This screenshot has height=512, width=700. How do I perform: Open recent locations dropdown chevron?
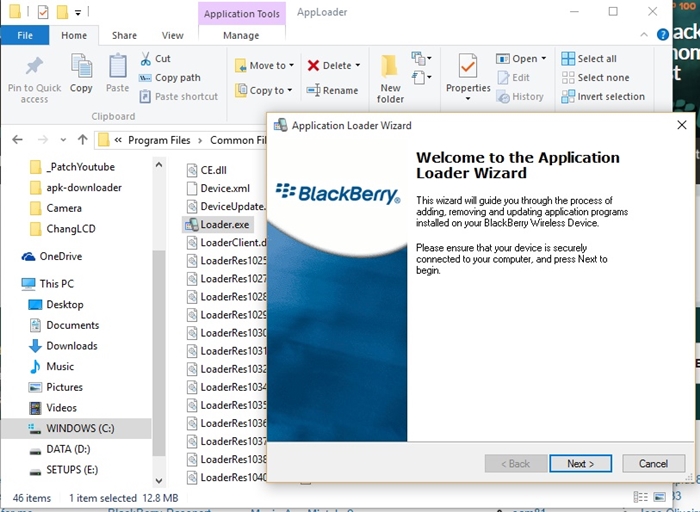point(63,140)
